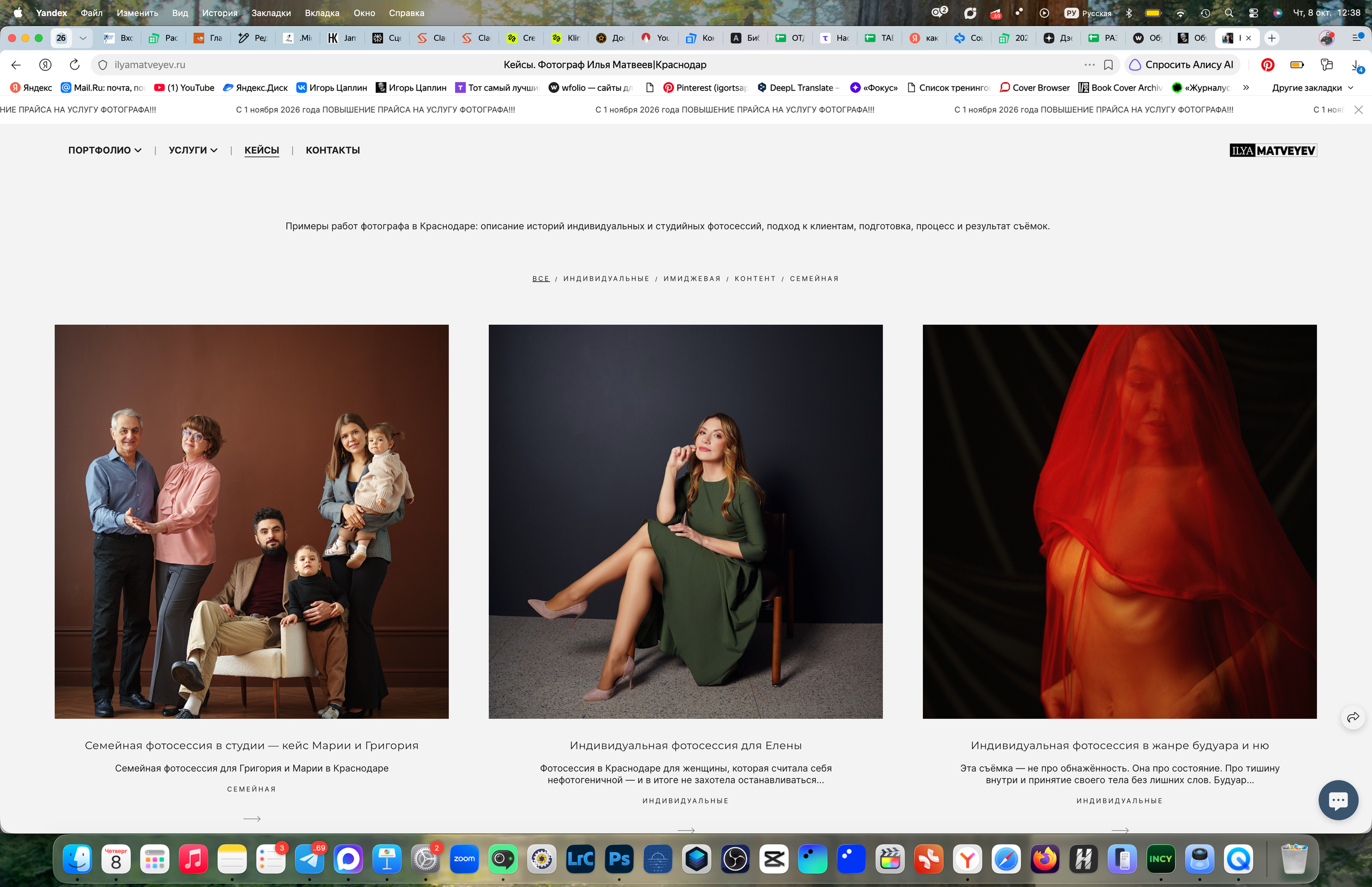The image size is (1372, 887).
Task: Switch the Русская keyboard input source
Action: pyautogui.click(x=1088, y=13)
